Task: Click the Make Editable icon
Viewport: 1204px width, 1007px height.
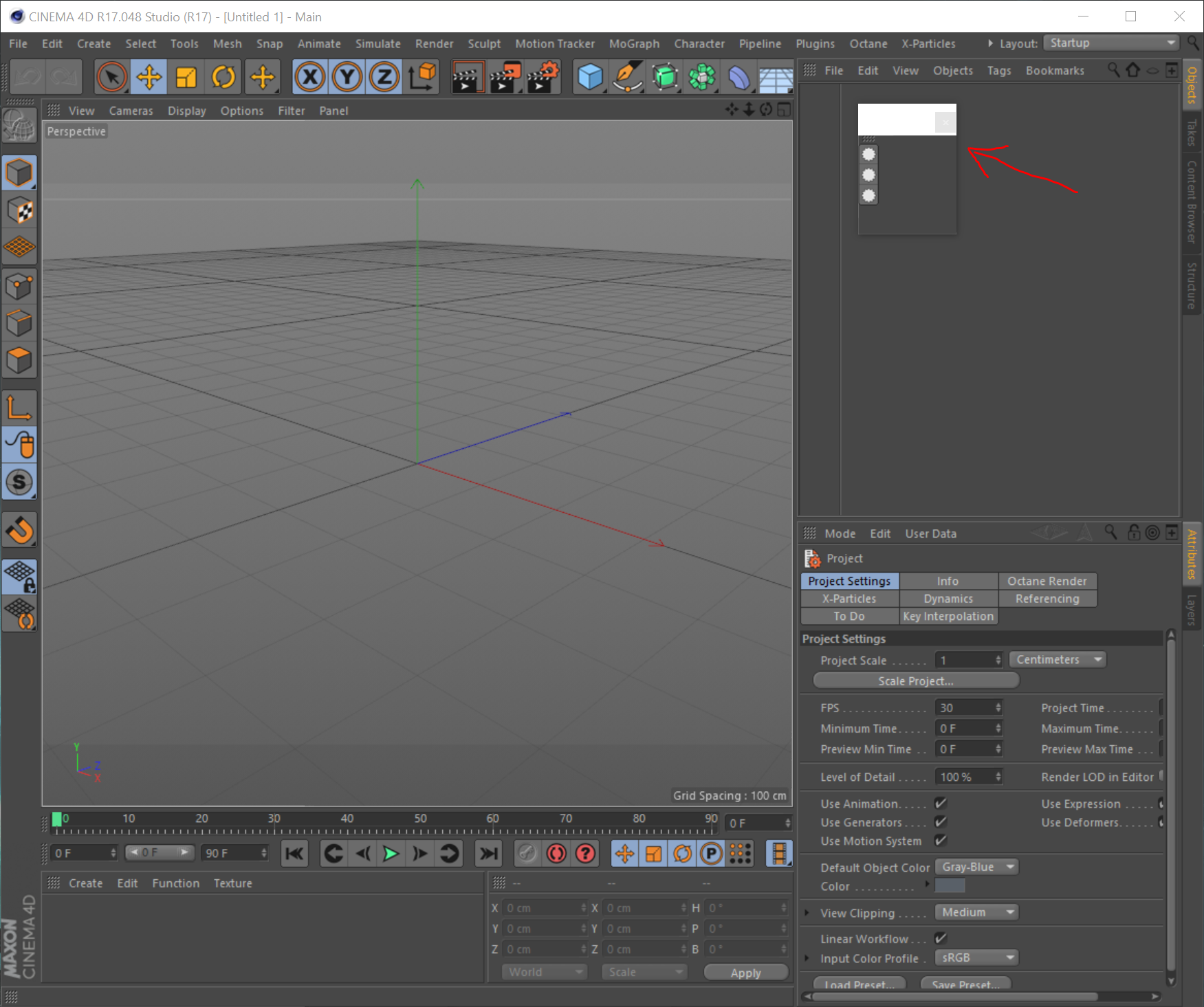Action: (19, 126)
